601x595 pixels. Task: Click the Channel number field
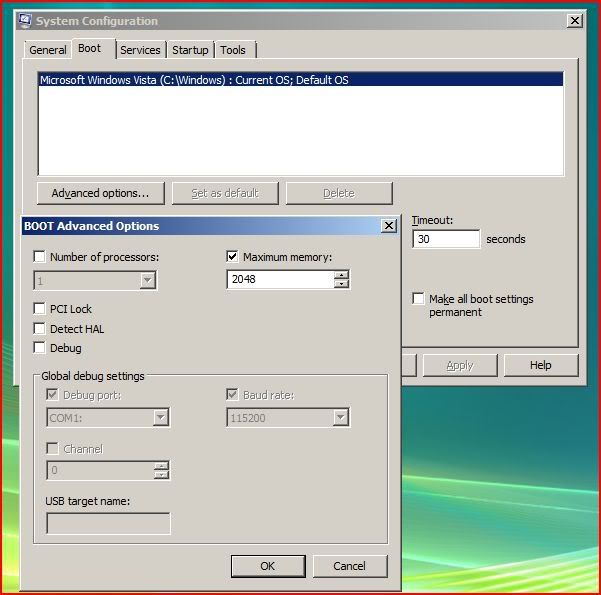[100, 470]
